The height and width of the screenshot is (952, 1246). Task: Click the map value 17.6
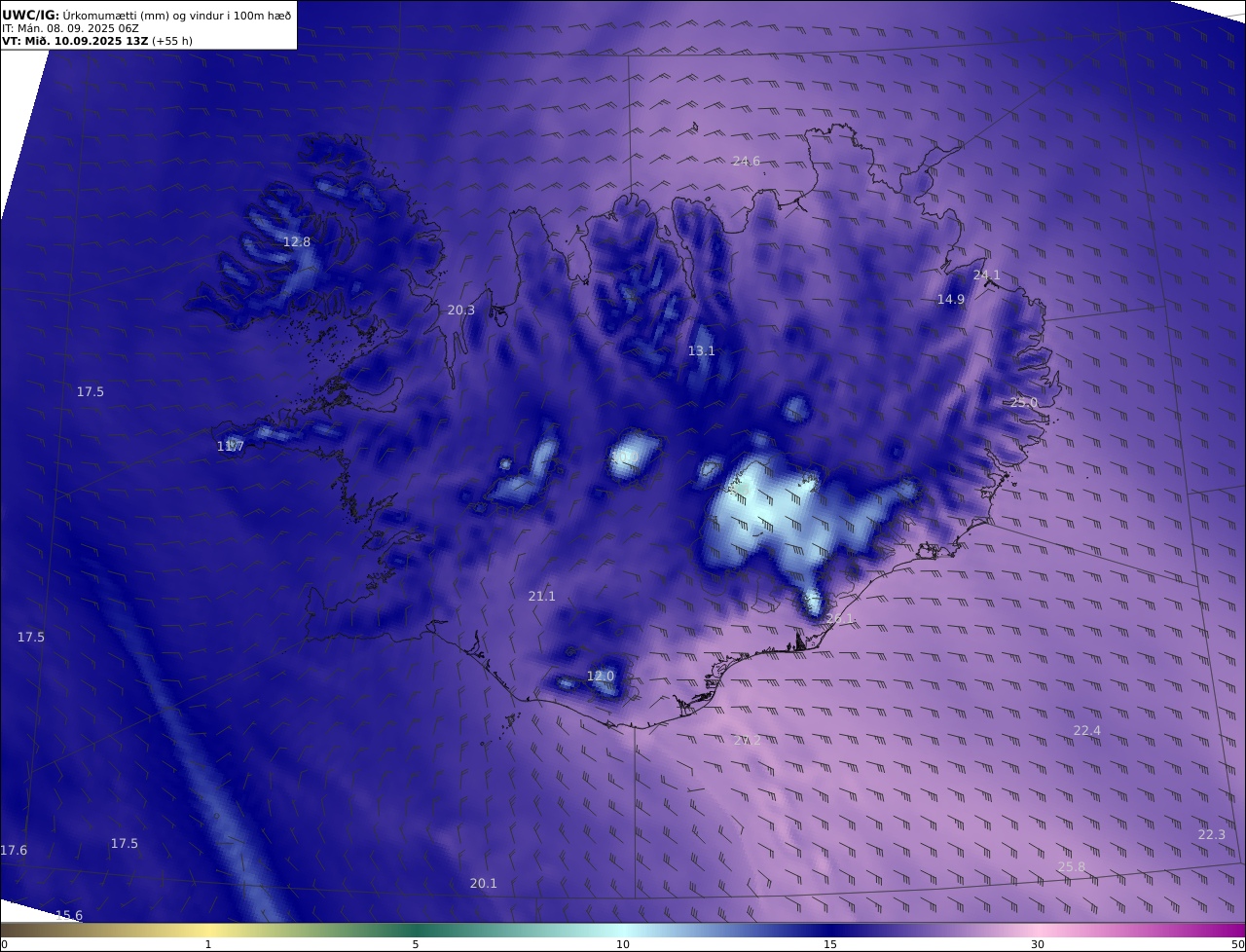tap(14, 851)
